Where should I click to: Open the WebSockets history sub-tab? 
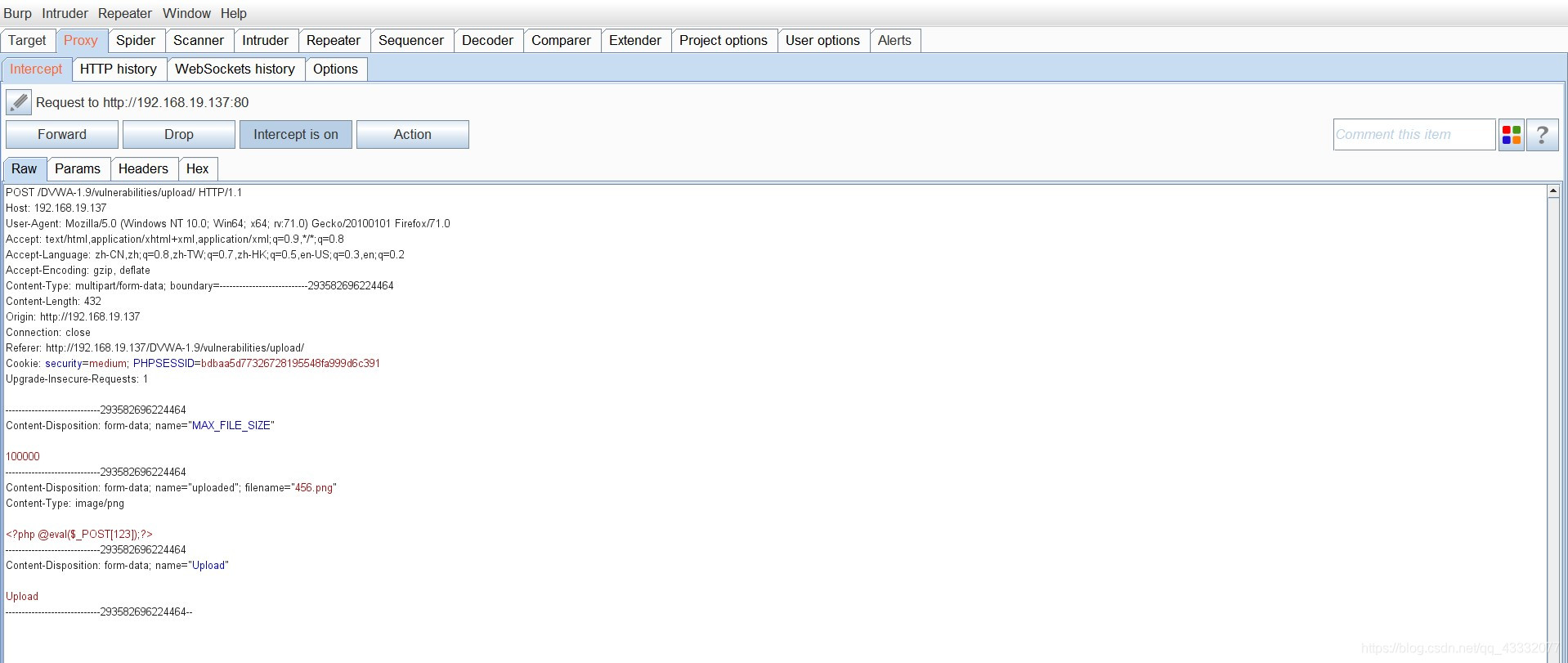coord(235,69)
